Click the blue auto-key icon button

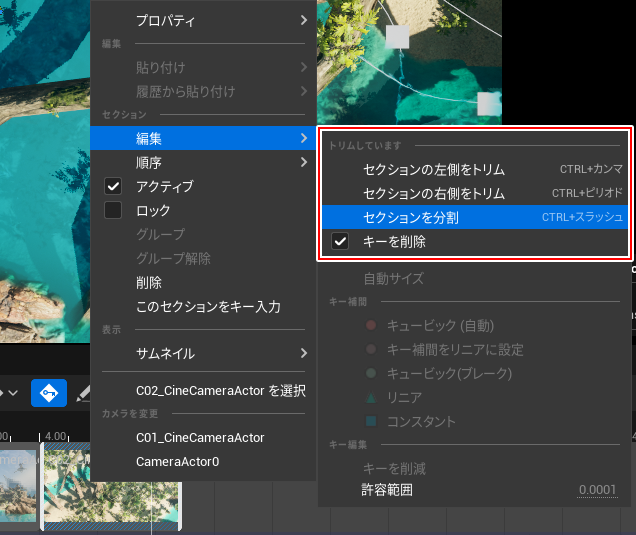pos(49,393)
